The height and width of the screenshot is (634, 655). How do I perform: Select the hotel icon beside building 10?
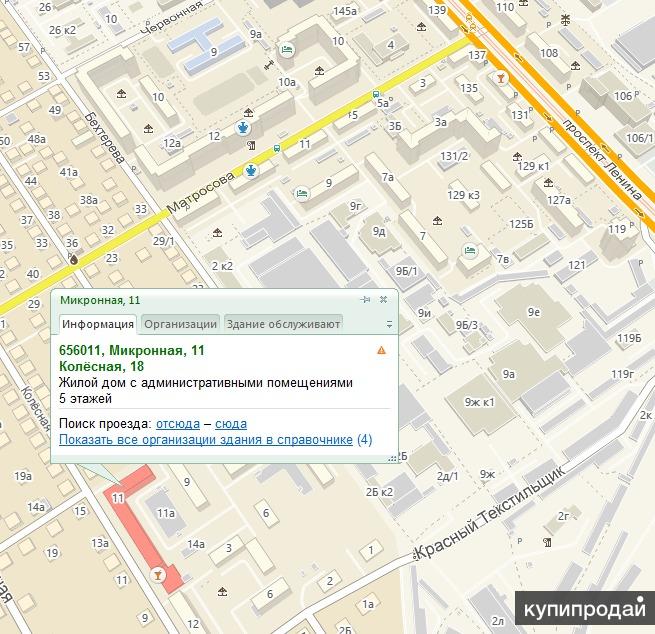(x=287, y=48)
